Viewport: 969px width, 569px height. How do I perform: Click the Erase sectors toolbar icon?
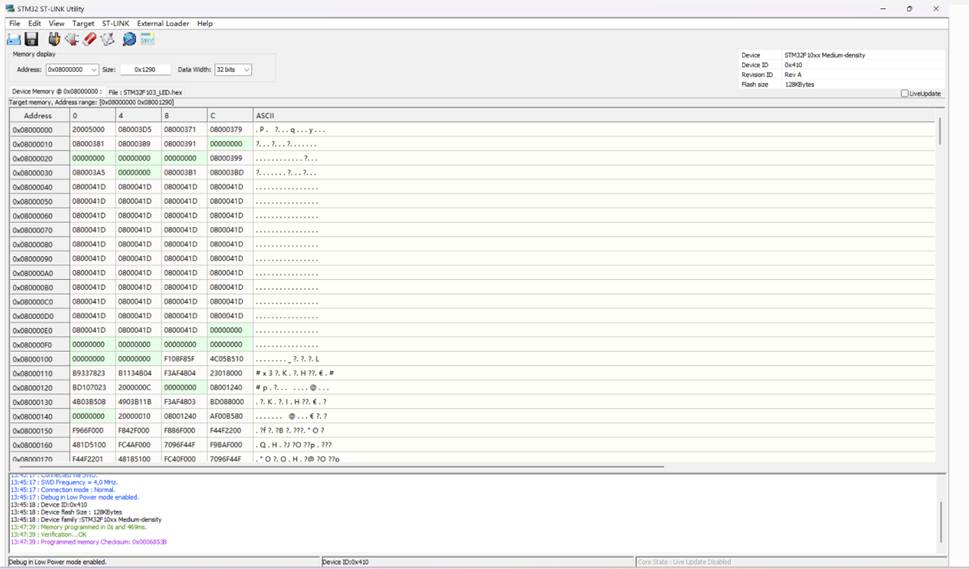click(108, 40)
